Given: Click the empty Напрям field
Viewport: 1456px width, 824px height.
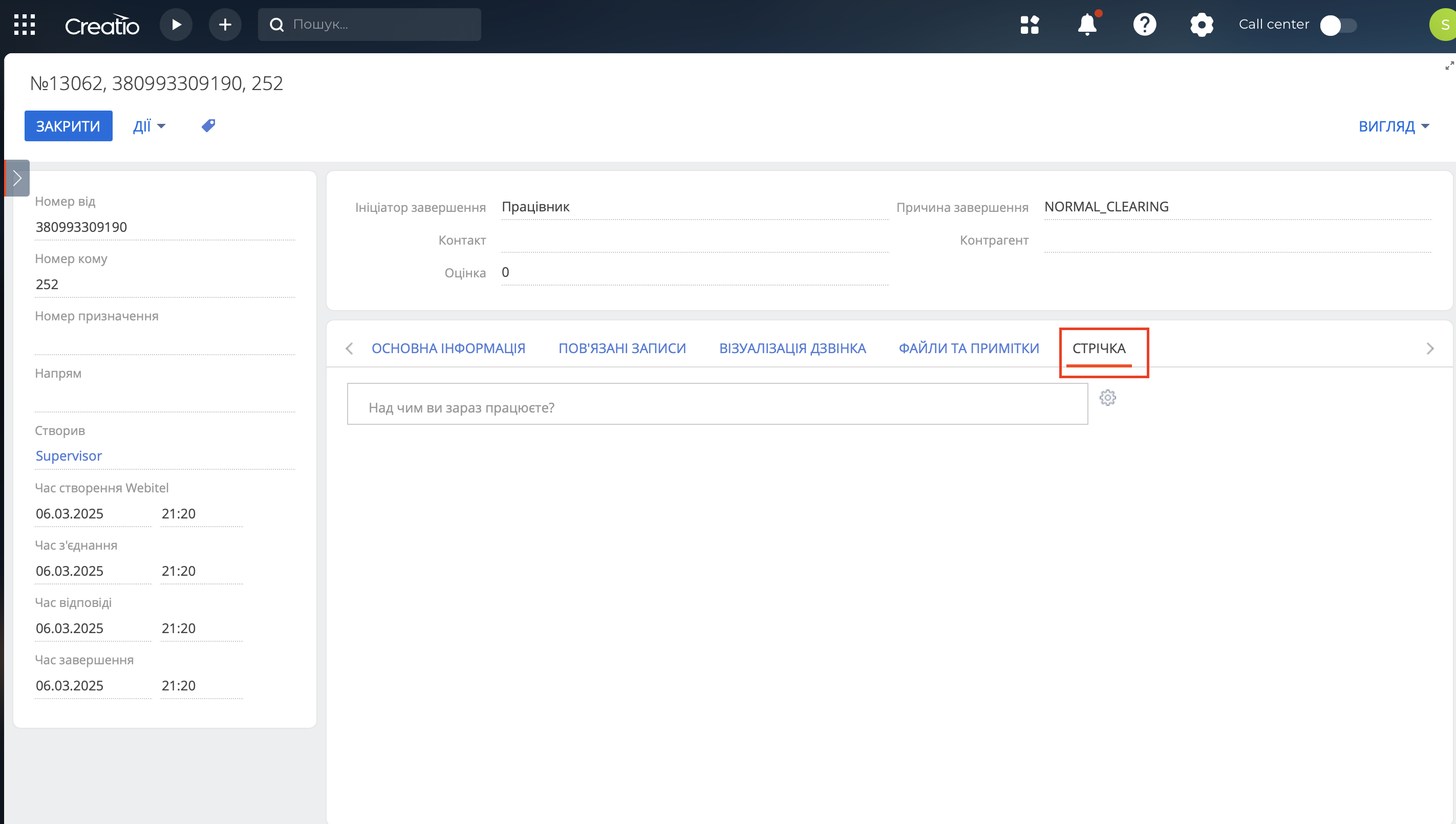Looking at the screenshot, I should click(165, 398).
